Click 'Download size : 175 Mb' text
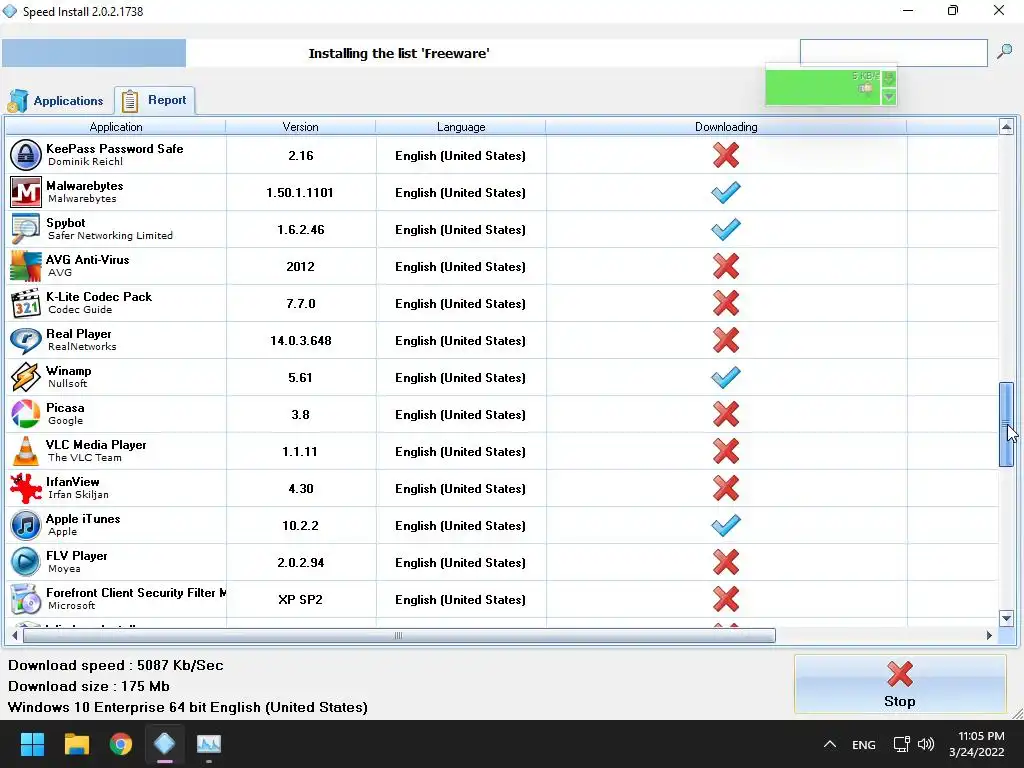Viewport: 1024px width, 768px height. click(x=89, y=686)
